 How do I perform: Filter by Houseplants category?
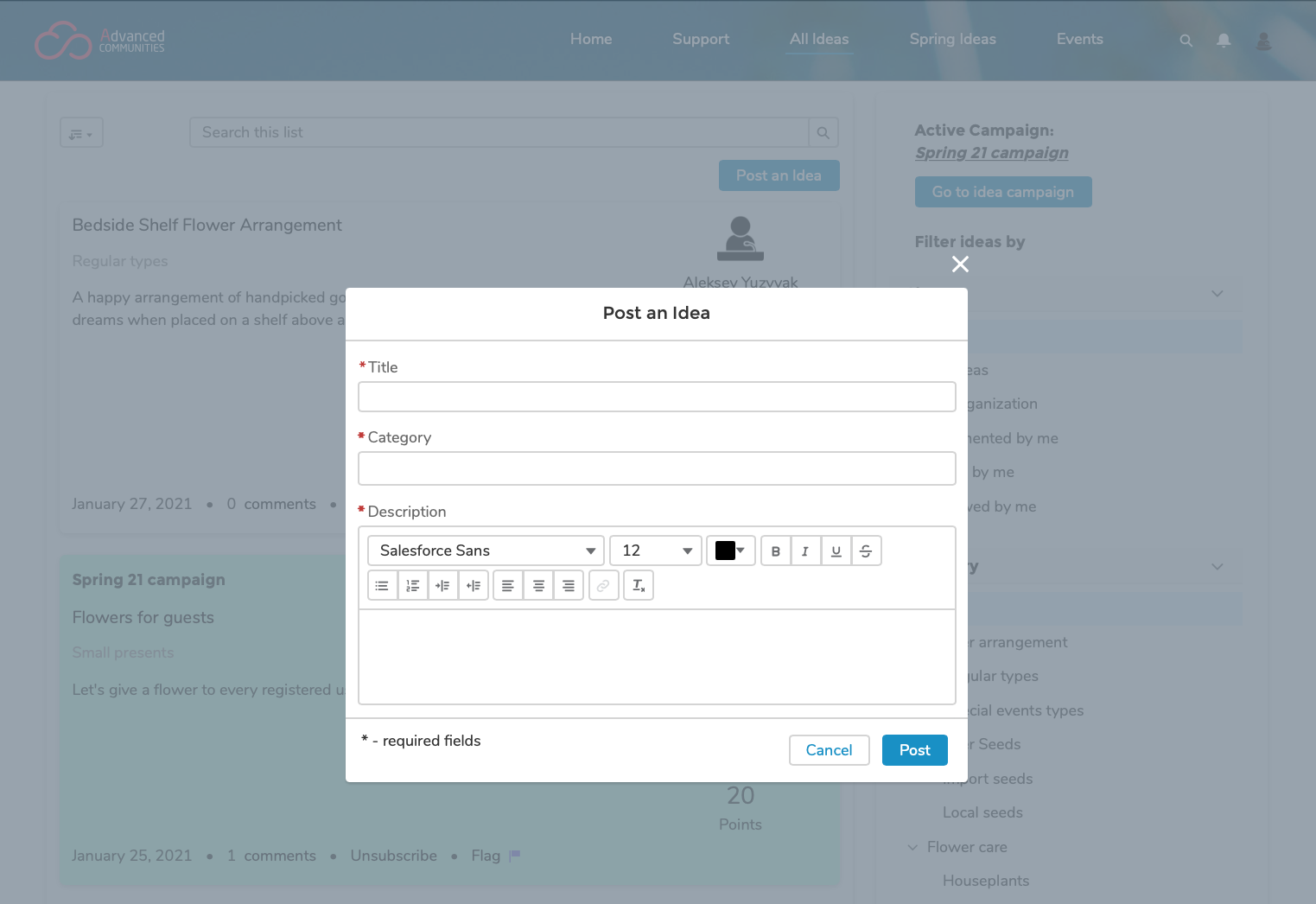[x=986, y=881]
